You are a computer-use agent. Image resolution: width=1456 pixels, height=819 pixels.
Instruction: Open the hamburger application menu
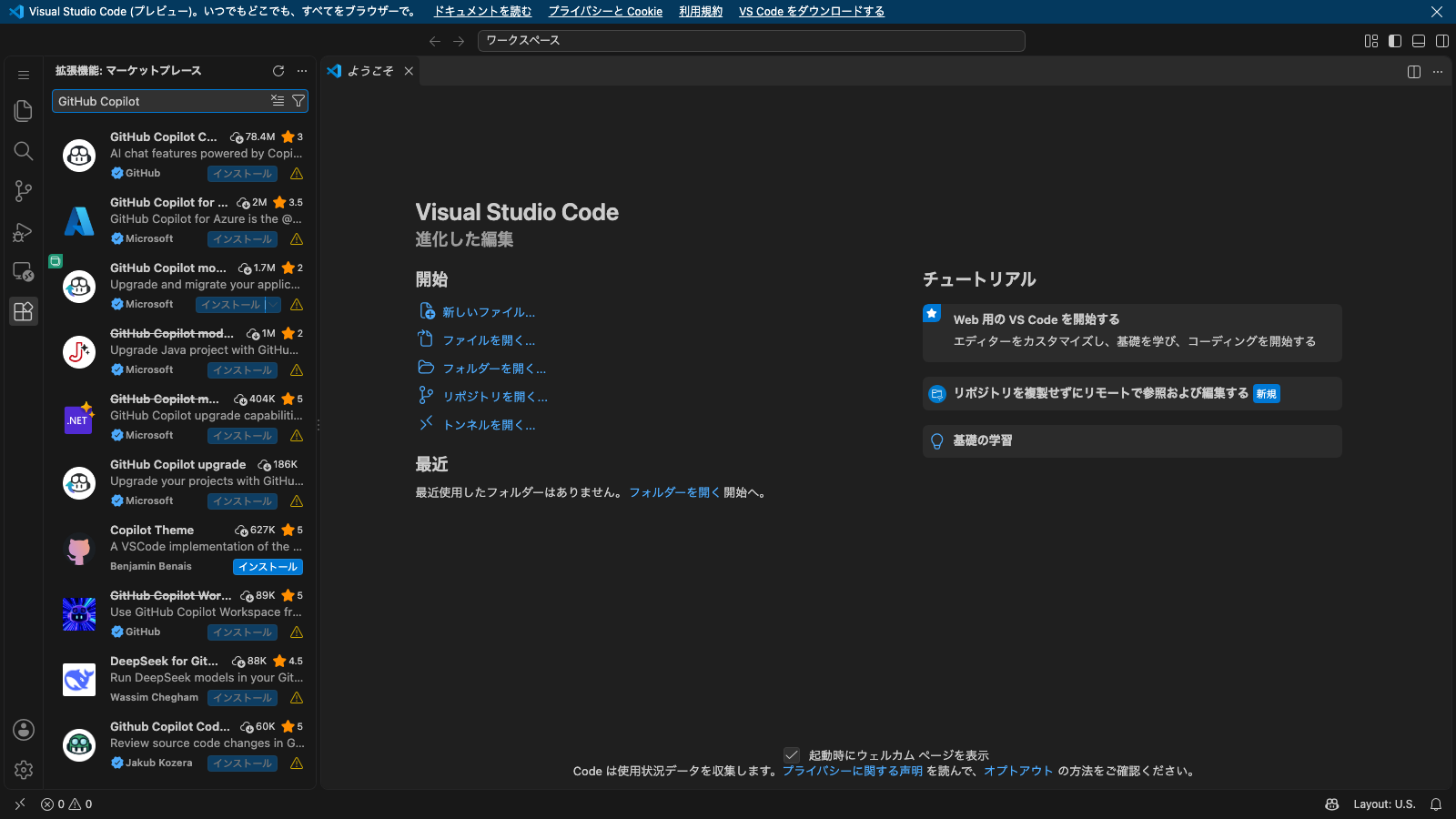pyautogui.click(x=24, y=75)
